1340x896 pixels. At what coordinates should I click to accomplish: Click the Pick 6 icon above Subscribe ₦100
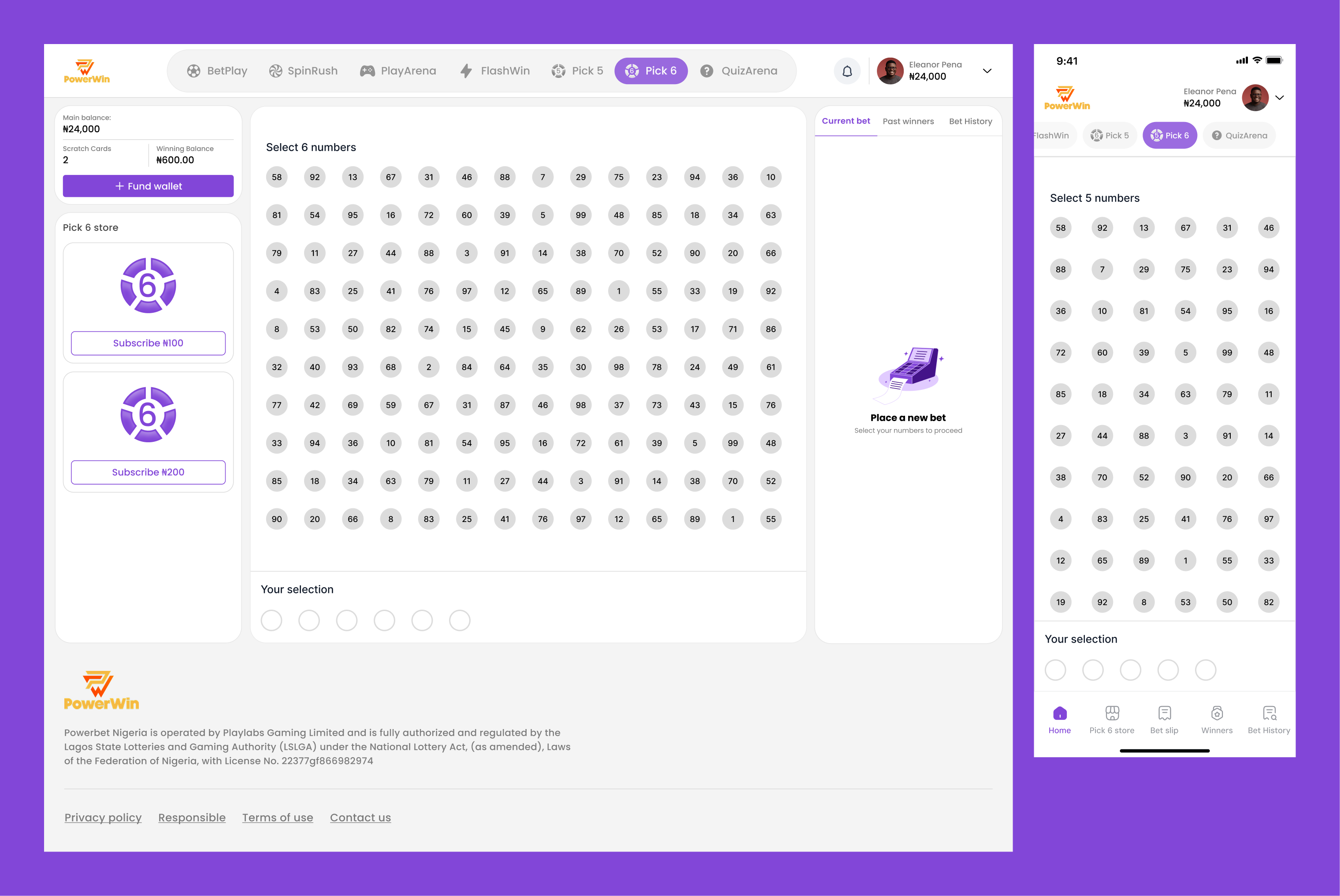(148, 285)
